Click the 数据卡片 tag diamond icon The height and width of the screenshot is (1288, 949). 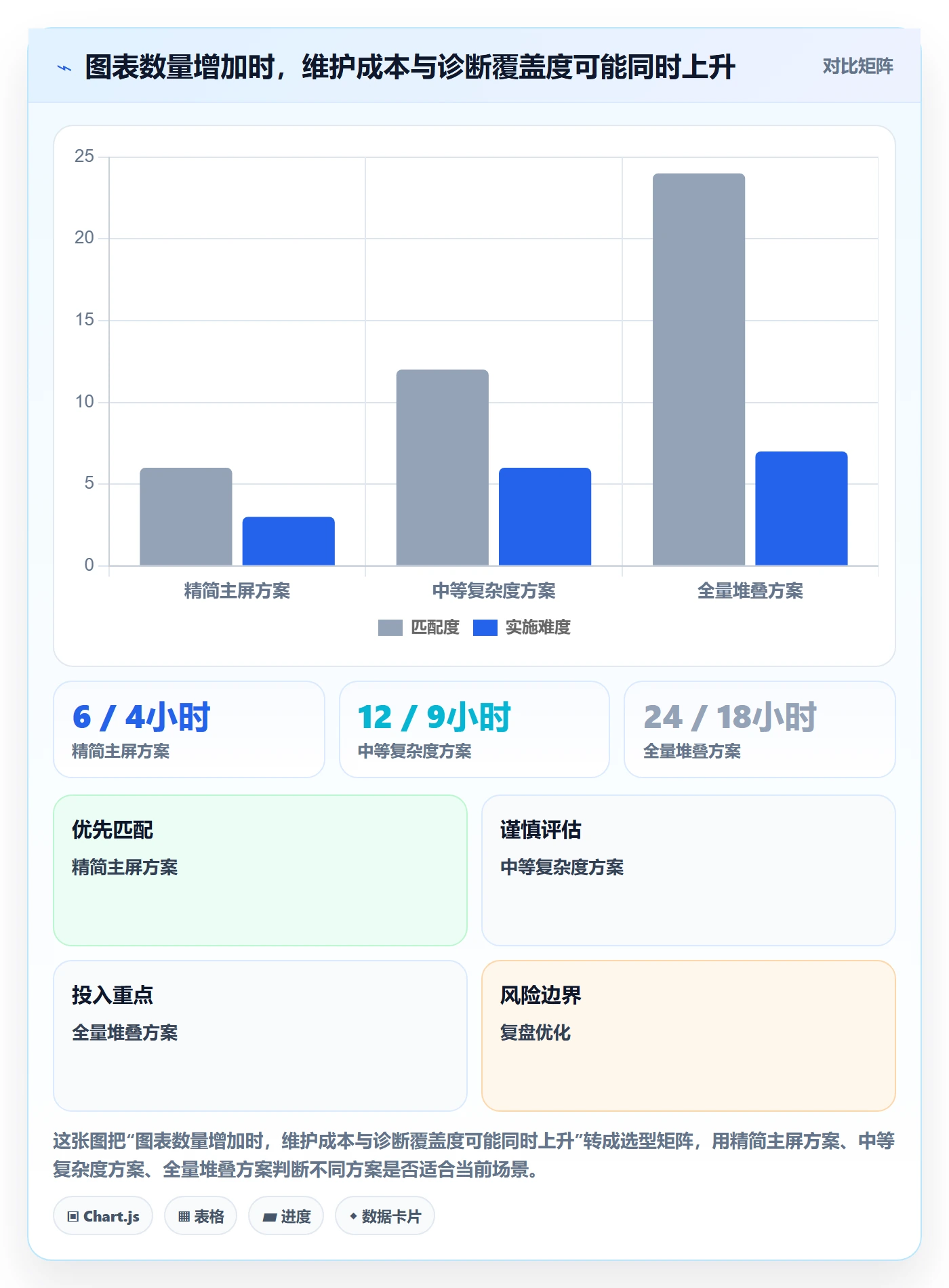click(353, 1216)
